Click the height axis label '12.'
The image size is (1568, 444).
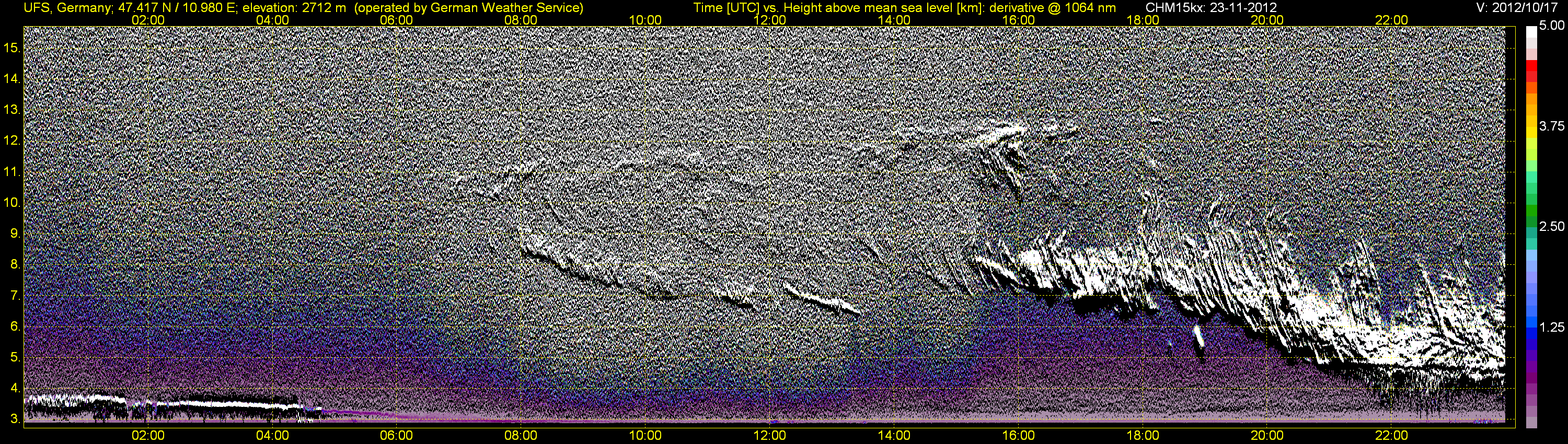(12, 141)
